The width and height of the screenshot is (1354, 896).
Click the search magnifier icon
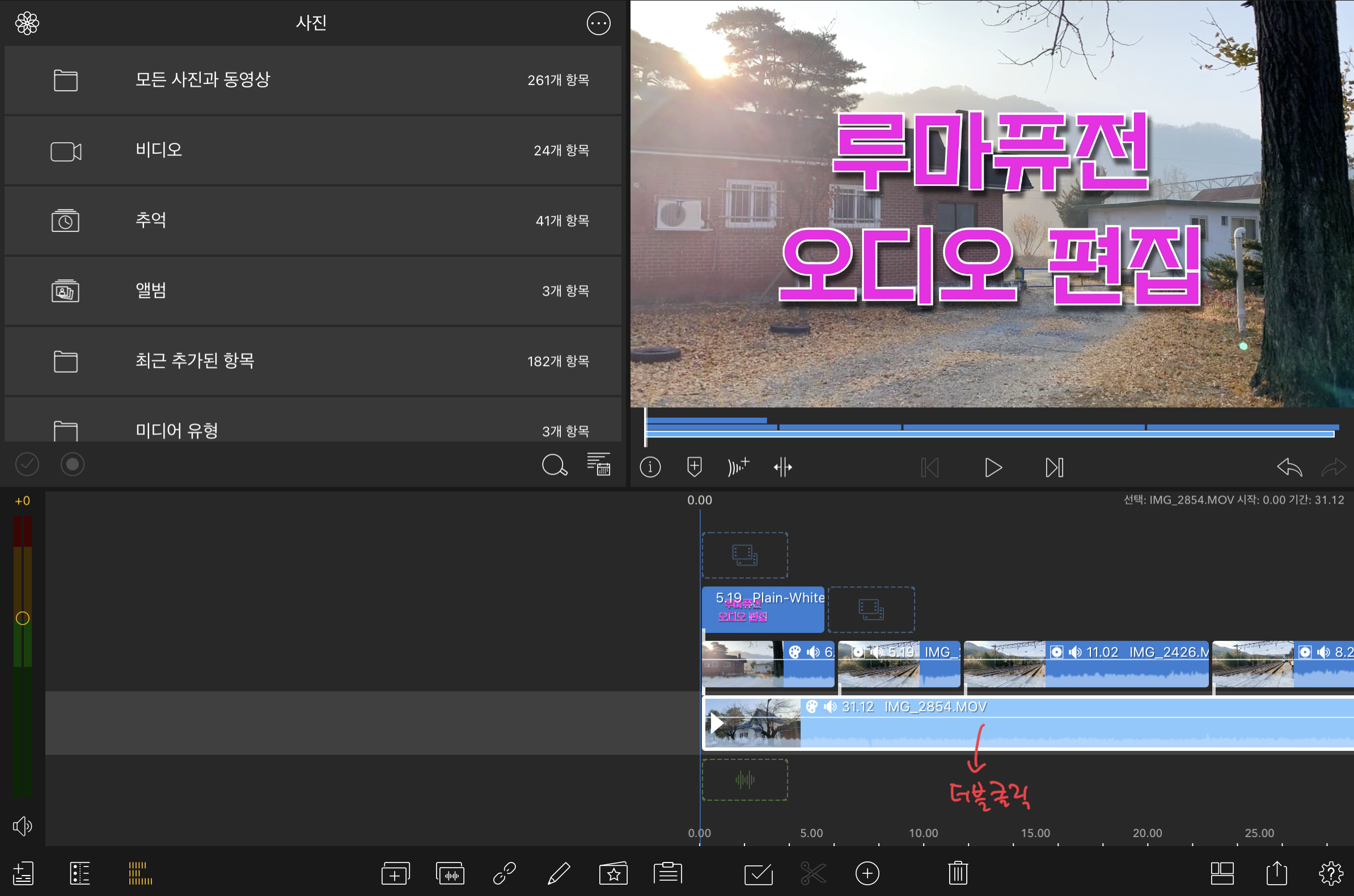[x=554, y=465]
